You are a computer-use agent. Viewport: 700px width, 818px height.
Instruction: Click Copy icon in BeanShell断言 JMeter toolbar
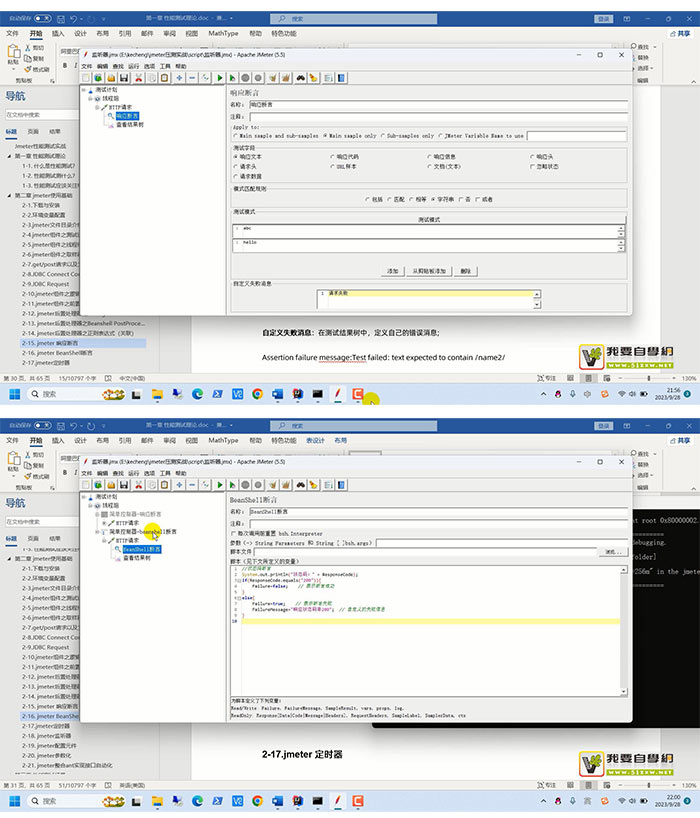pyautogui.click(x=151, y=485)
